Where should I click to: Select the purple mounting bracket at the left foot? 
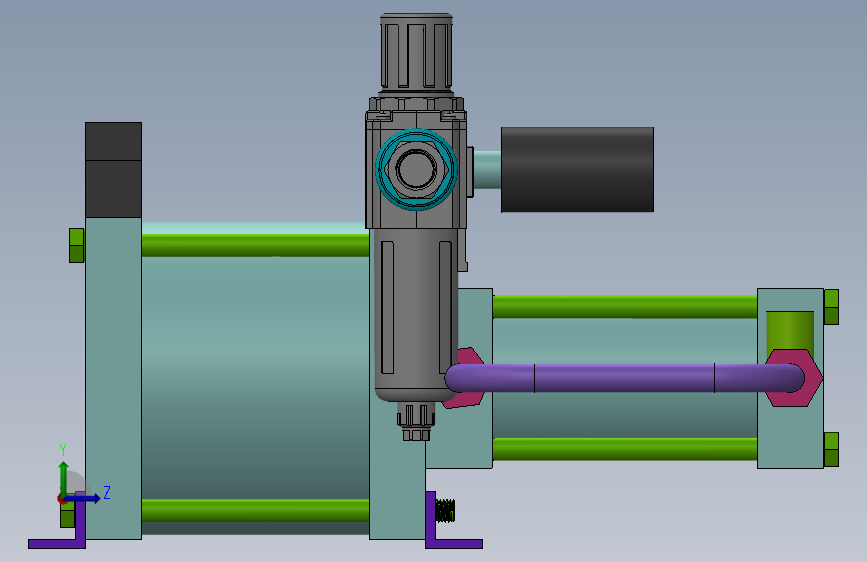(57, 544)
